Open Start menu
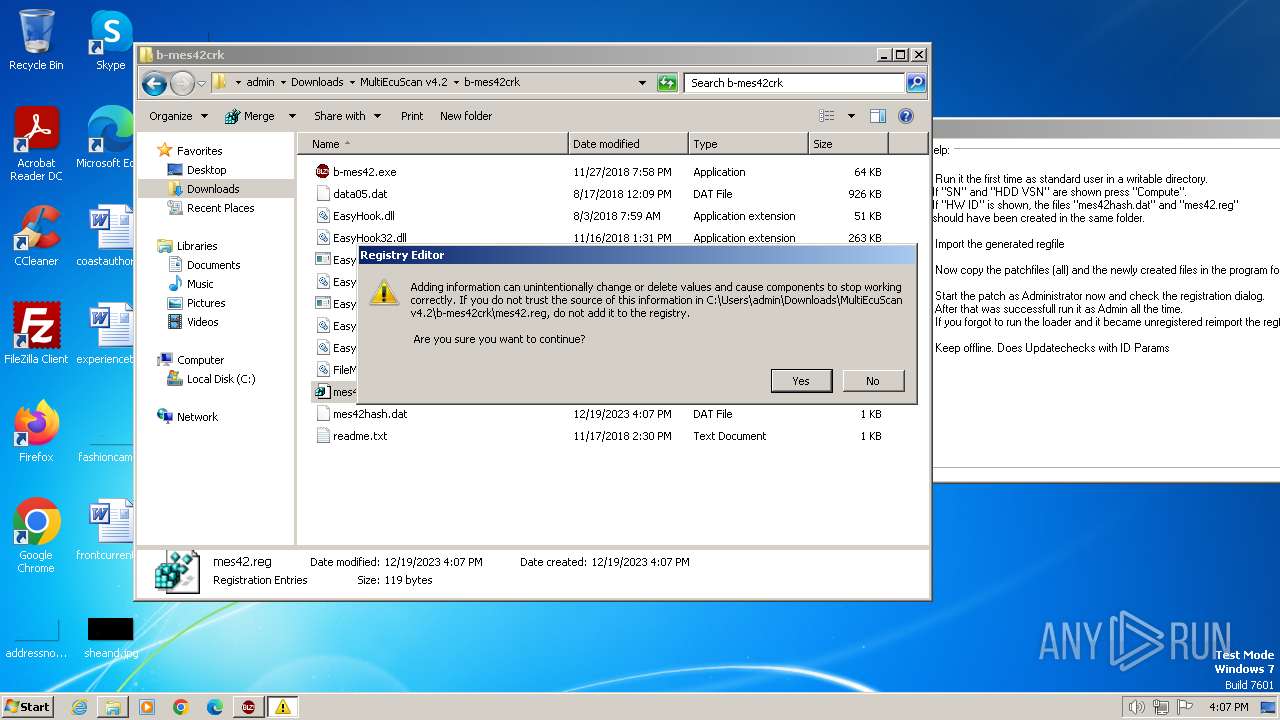The width and height of the screenshot is (1280, 720). (x=27, y=707)
